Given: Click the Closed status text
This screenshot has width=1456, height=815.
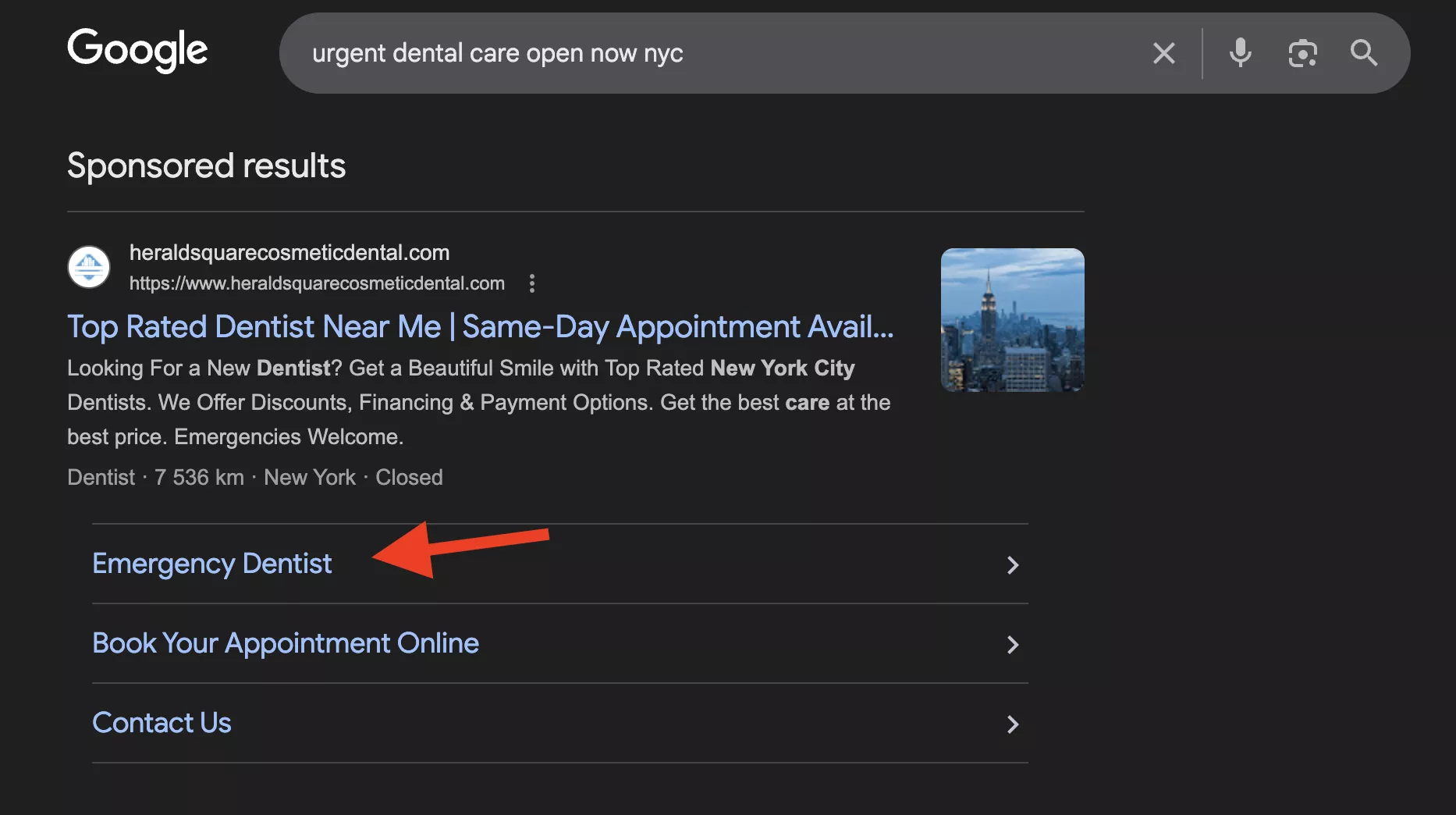Looking at the screenshot, I should coord(409,477).
